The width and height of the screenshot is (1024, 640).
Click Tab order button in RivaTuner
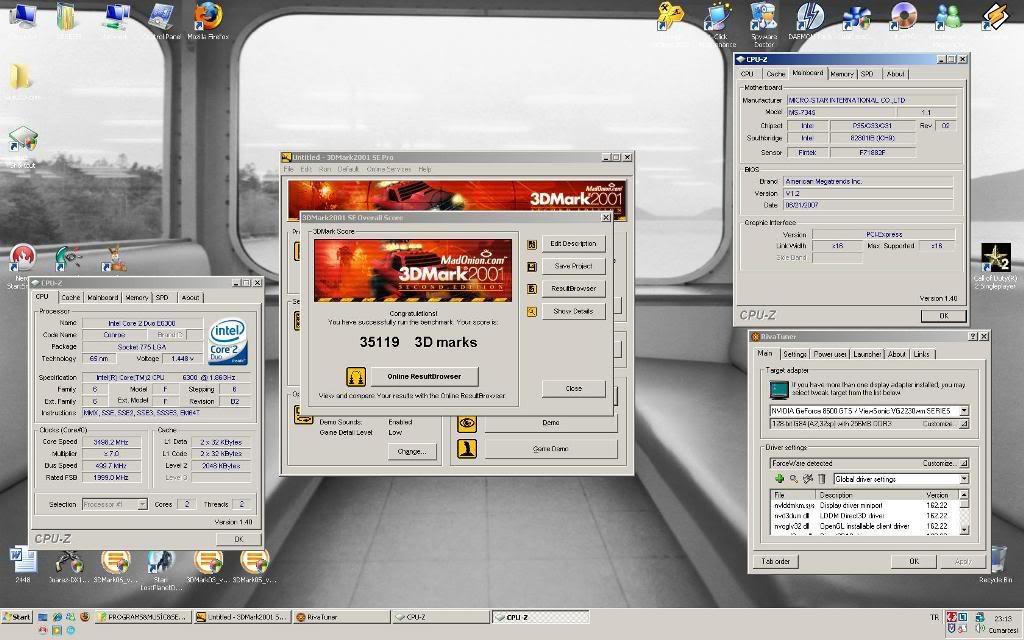(776, 562)
